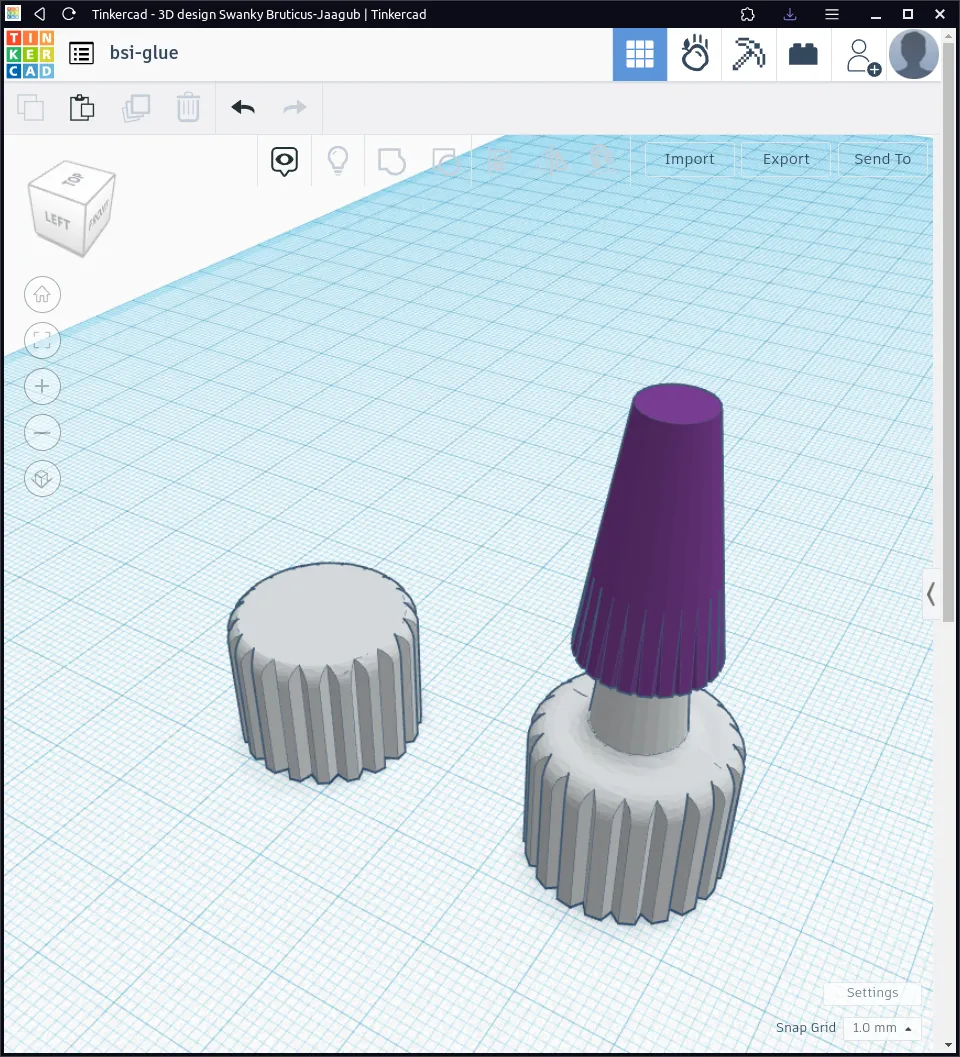The height and width of the screenshot is (1057, 960).
Task: Select the 3D design grid view
Action: 639,55
